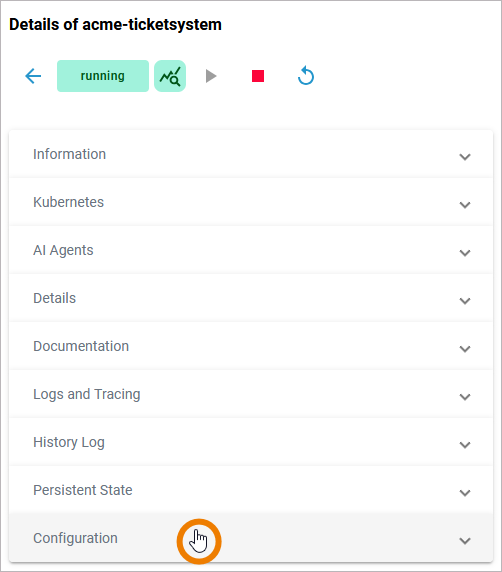Click the gray play start icon
This screenshot has height=572, width=502.
pyautogui.click(x=211, y=76)
